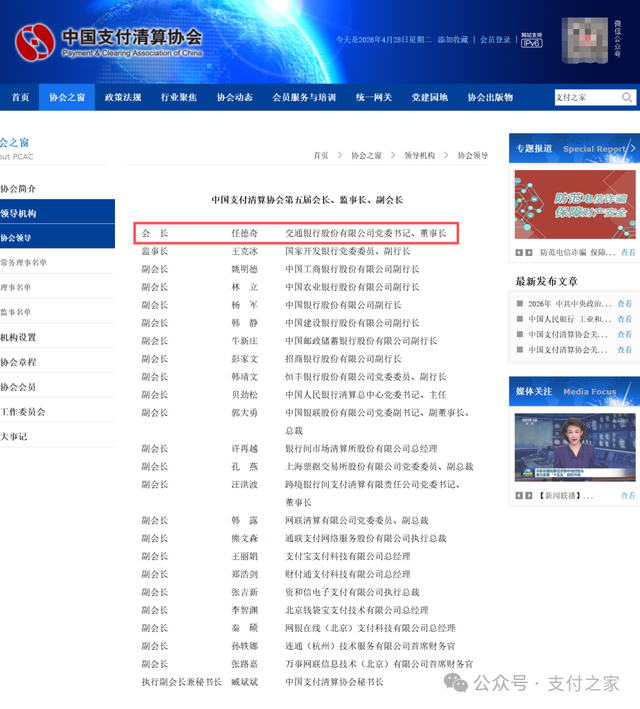Click the search magnifier icon
The width and height of the screenshot is (640, 709).
pyautogui.click(x=626, y=97)
